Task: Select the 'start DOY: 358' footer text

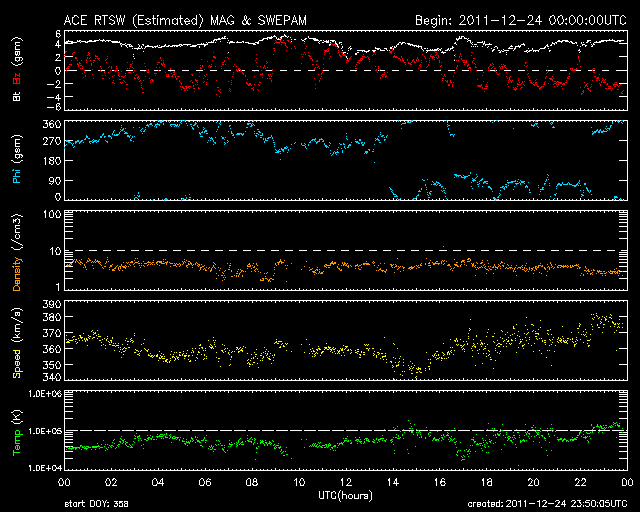Action: 96,504
